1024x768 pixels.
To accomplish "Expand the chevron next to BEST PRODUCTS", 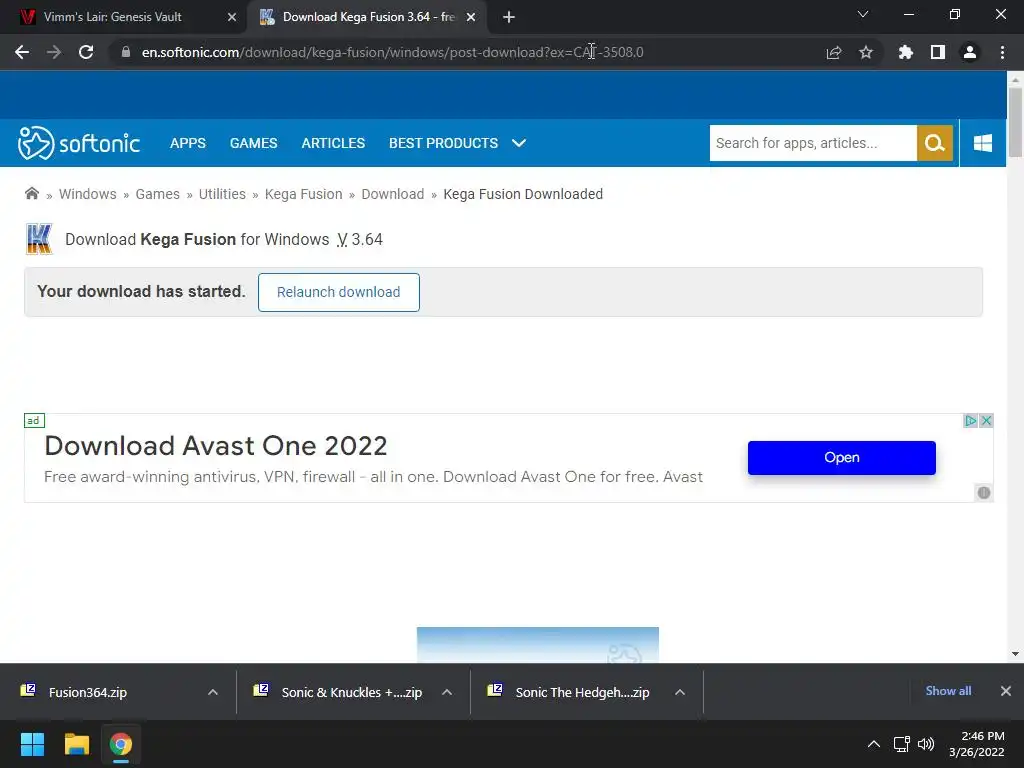I will [x=519, y=143].
